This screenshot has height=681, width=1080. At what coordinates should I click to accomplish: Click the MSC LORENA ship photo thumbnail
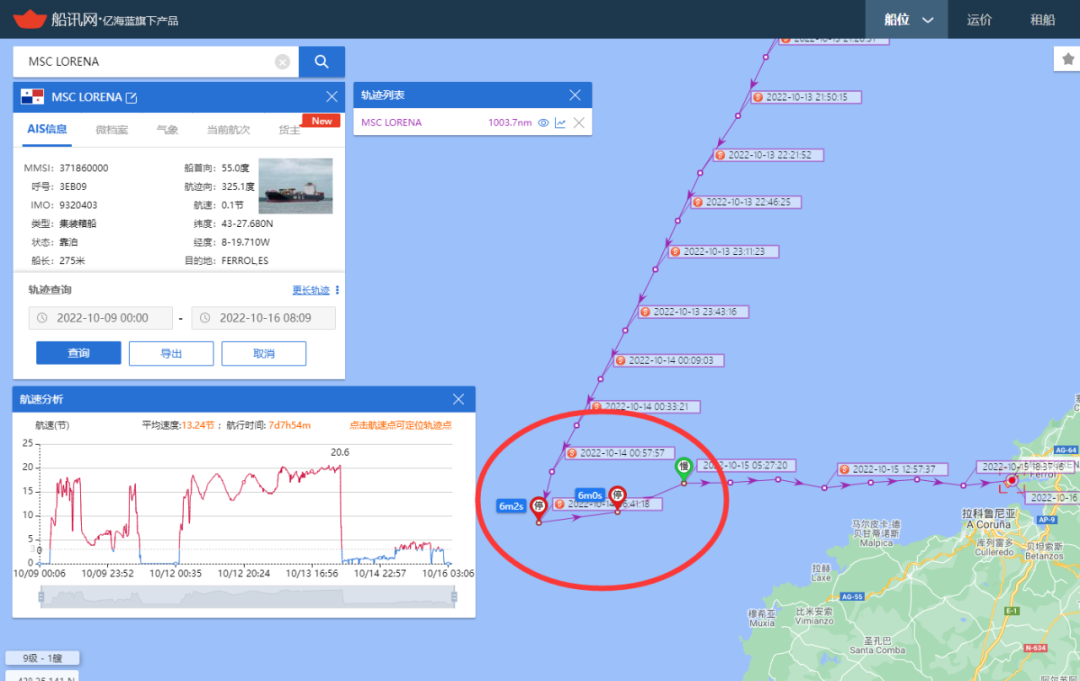coord(295,185)
